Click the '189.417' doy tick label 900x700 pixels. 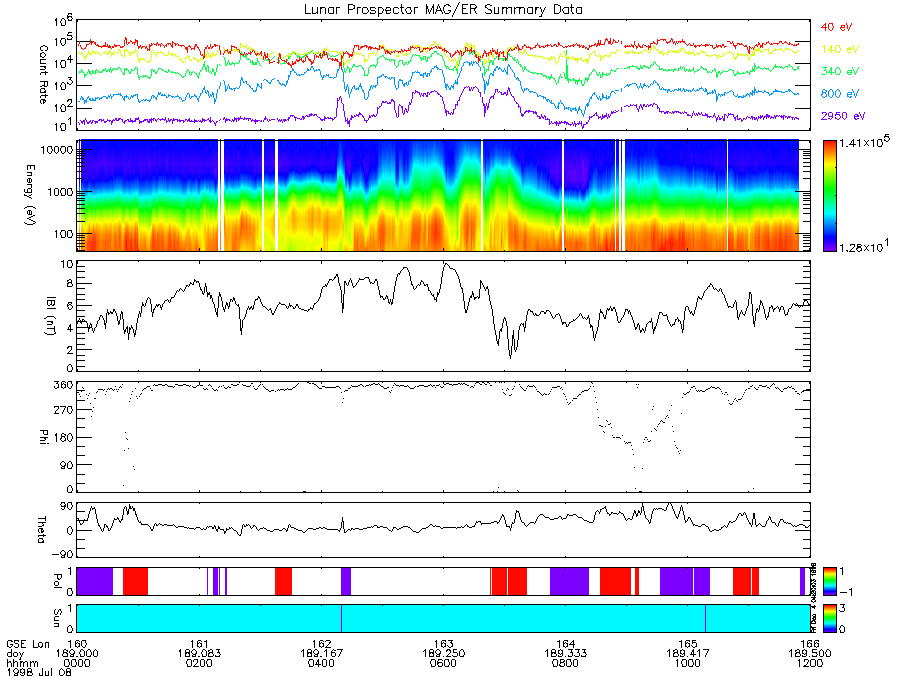click(x=688, y=654)
